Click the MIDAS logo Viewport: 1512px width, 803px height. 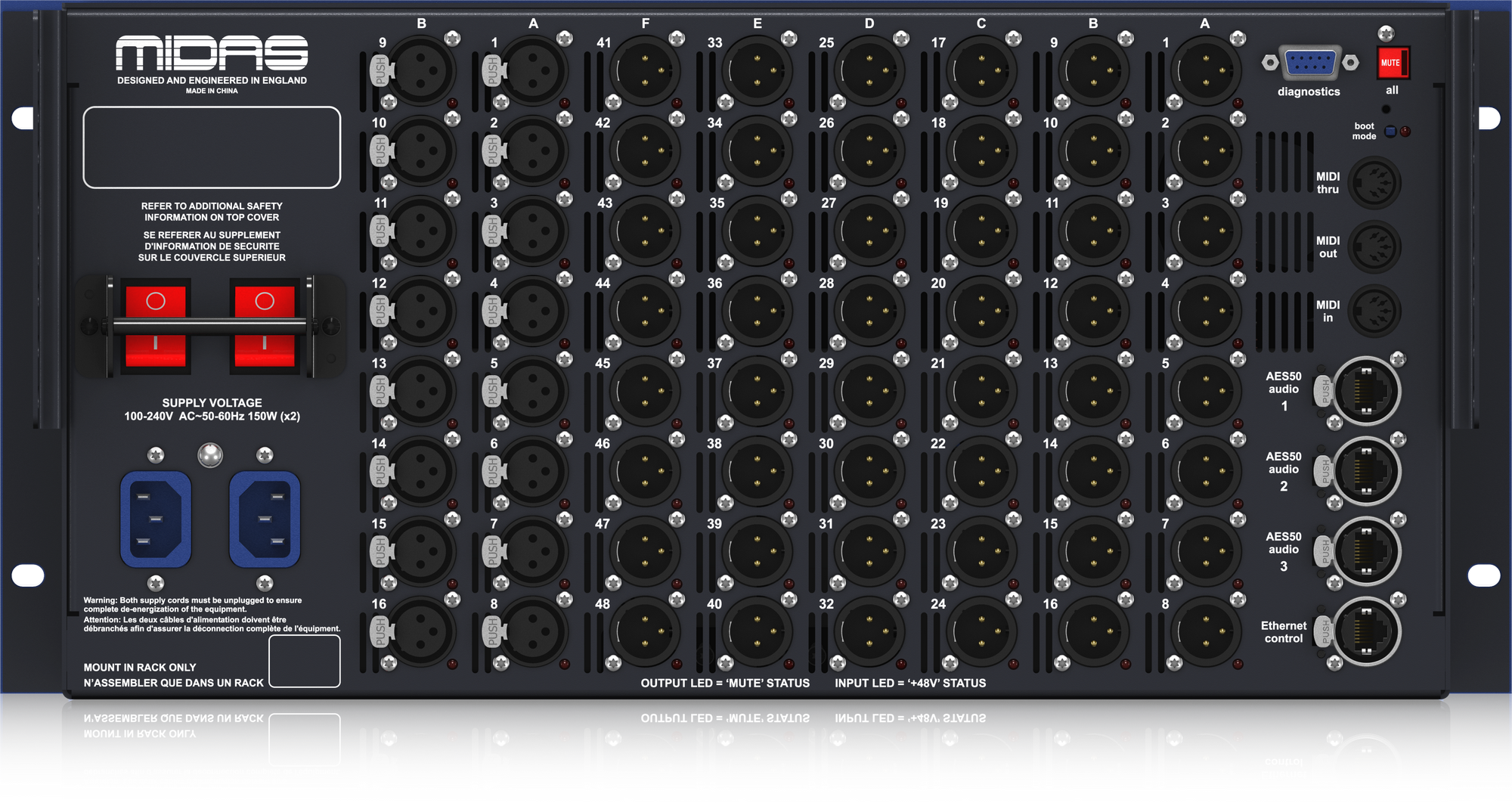coord(212,53)
